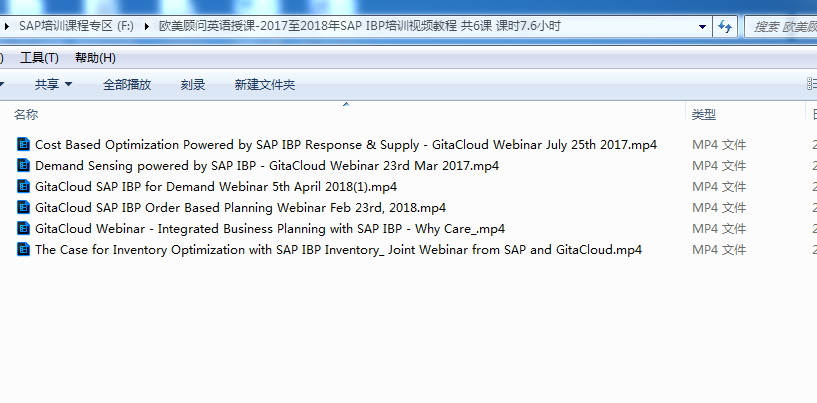Click the 欧美顾问英语授课 folder breadcrumb

(x=360, y=26)
